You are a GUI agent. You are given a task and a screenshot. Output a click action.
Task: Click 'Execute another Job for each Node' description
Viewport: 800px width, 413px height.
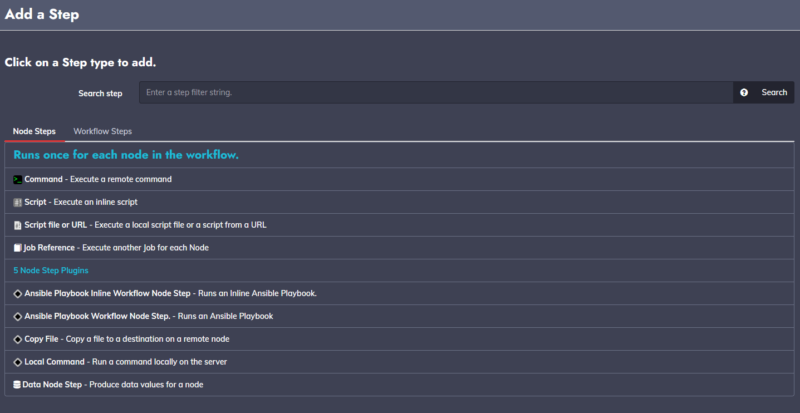coord(145,248)
